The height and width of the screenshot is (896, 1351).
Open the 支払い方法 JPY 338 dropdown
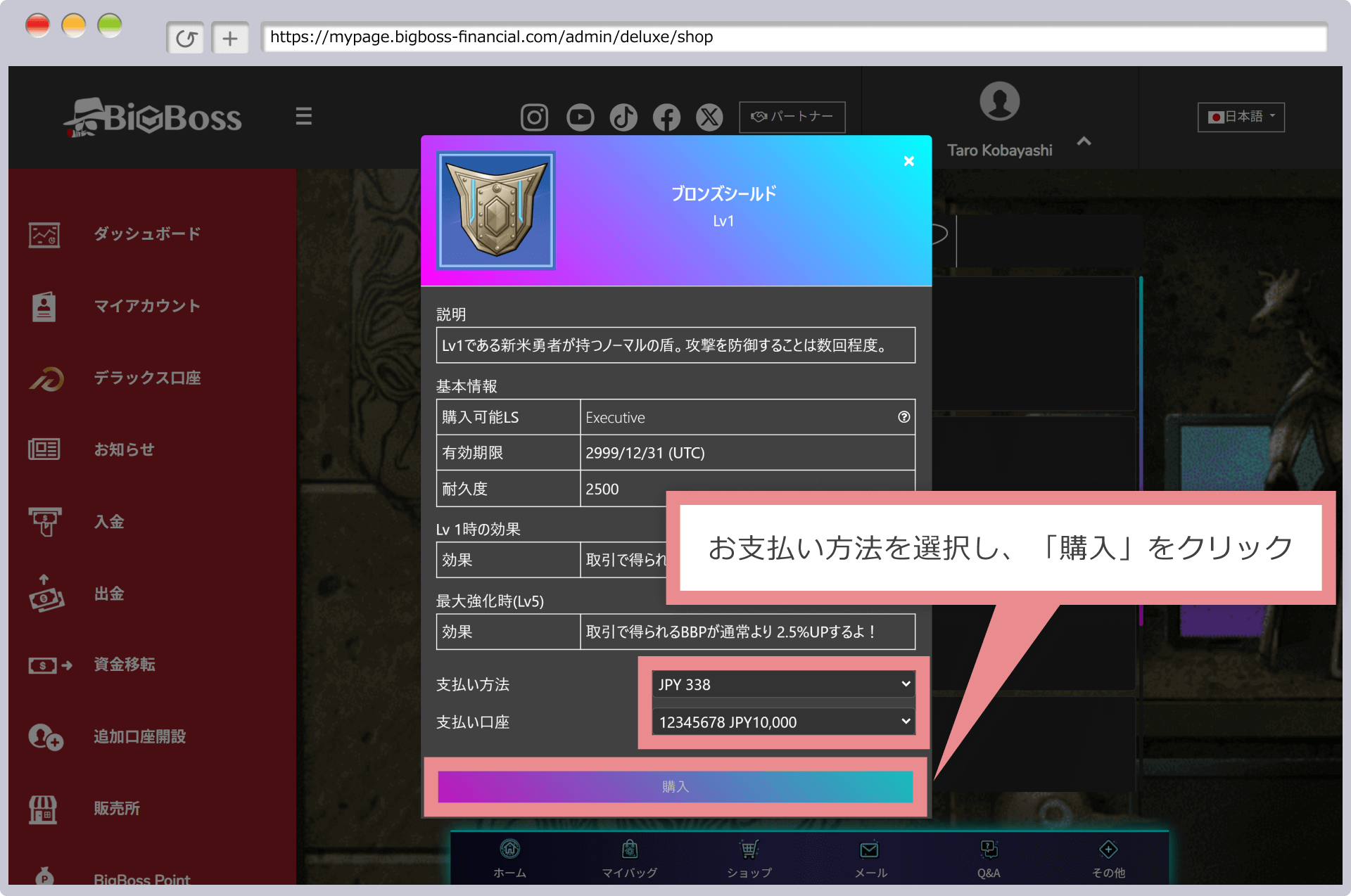pyautogui.click(x=783, y=684)
